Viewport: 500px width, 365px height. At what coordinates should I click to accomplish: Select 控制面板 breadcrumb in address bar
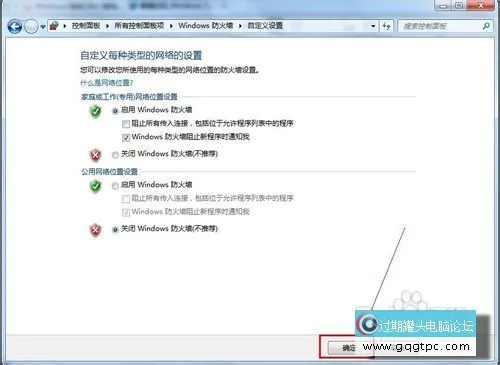[86, 26]
